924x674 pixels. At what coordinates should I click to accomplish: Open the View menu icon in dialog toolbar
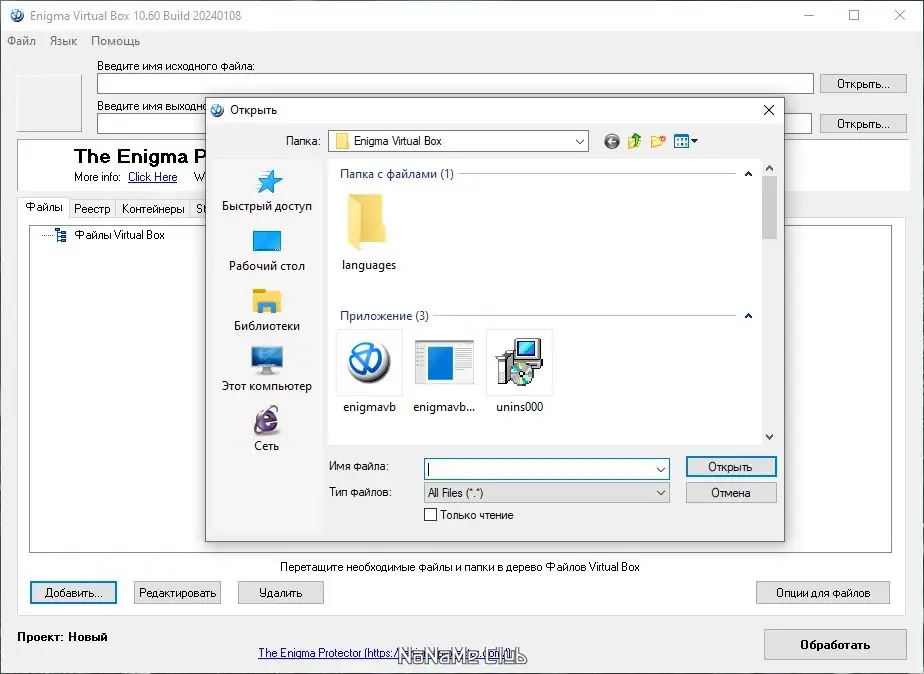[685, 141]
